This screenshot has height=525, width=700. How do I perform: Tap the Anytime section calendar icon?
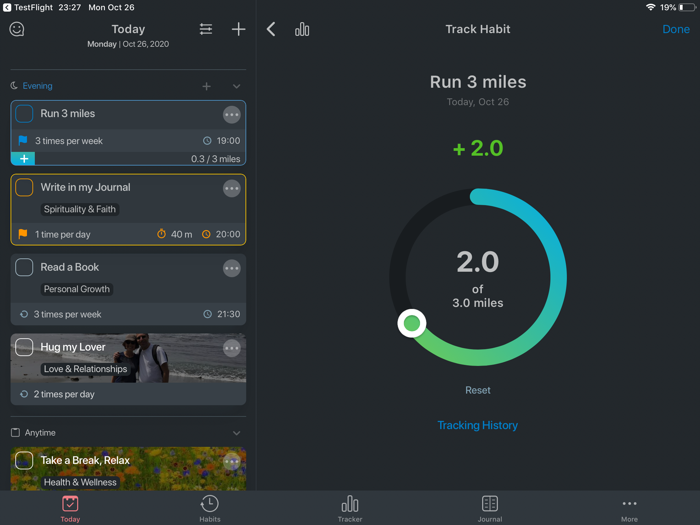coord(15,433)
